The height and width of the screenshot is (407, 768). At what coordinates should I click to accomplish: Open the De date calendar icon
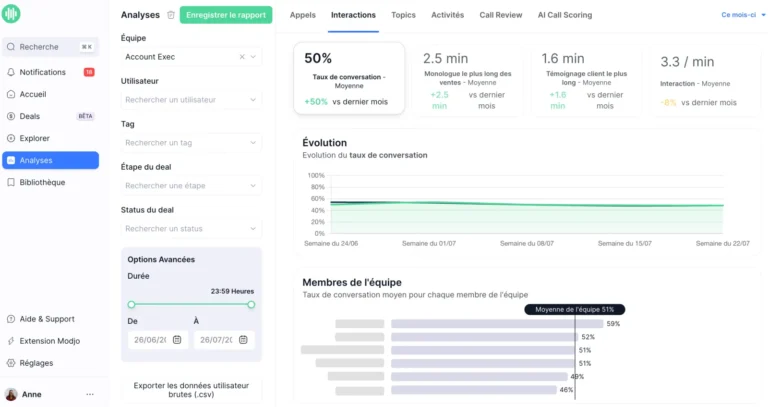click(x=177, y=339)
